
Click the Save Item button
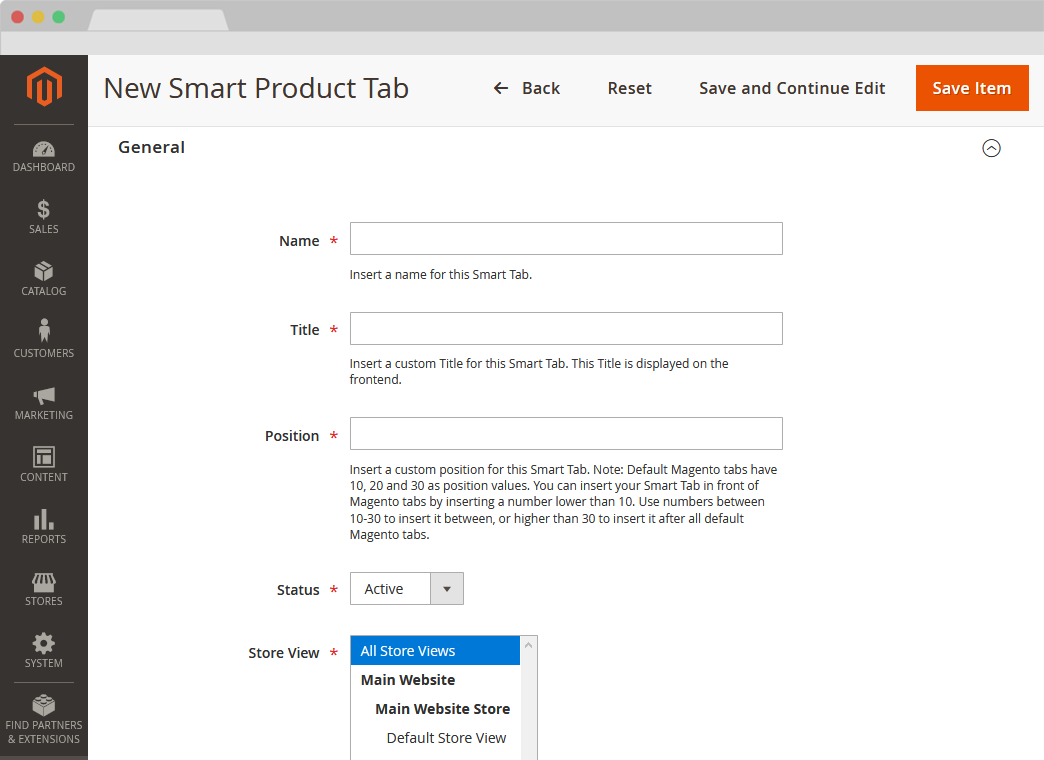pyautogui.click(x=972, y=88)
